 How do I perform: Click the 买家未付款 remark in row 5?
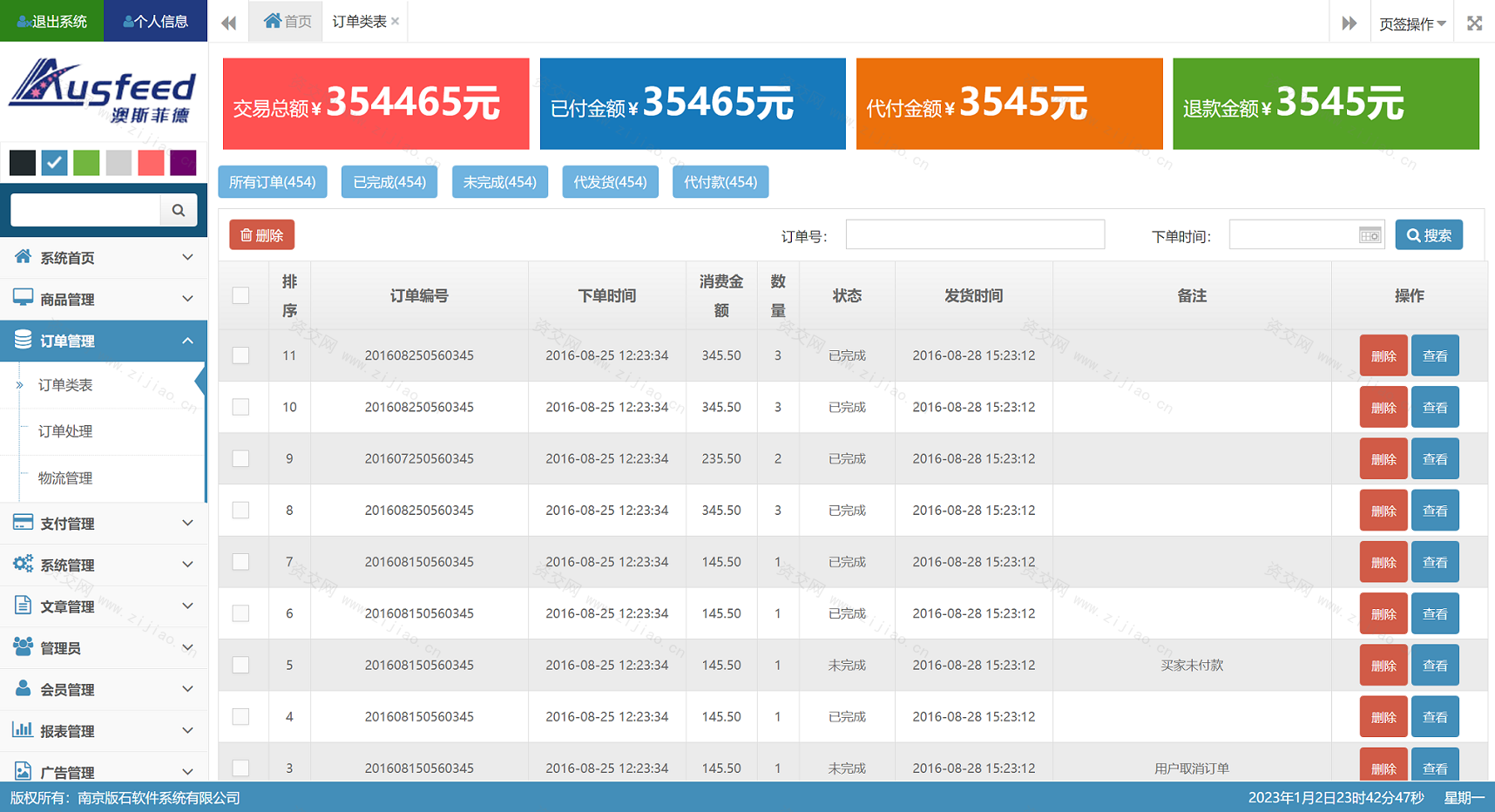coord(1192,665)
